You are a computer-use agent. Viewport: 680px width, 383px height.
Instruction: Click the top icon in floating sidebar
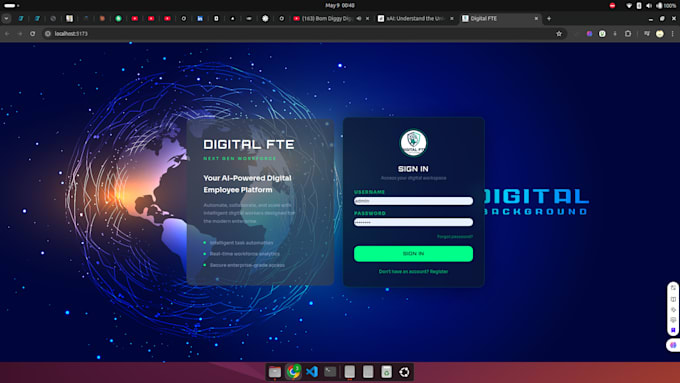[673, 288]
